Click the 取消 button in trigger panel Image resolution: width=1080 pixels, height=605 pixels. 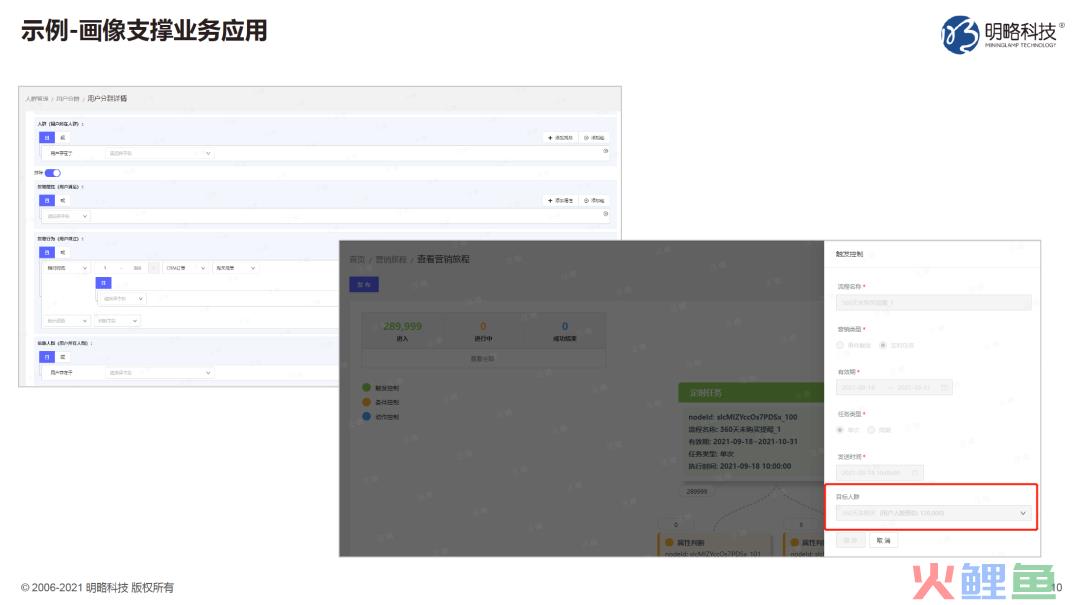pos(883,540)
